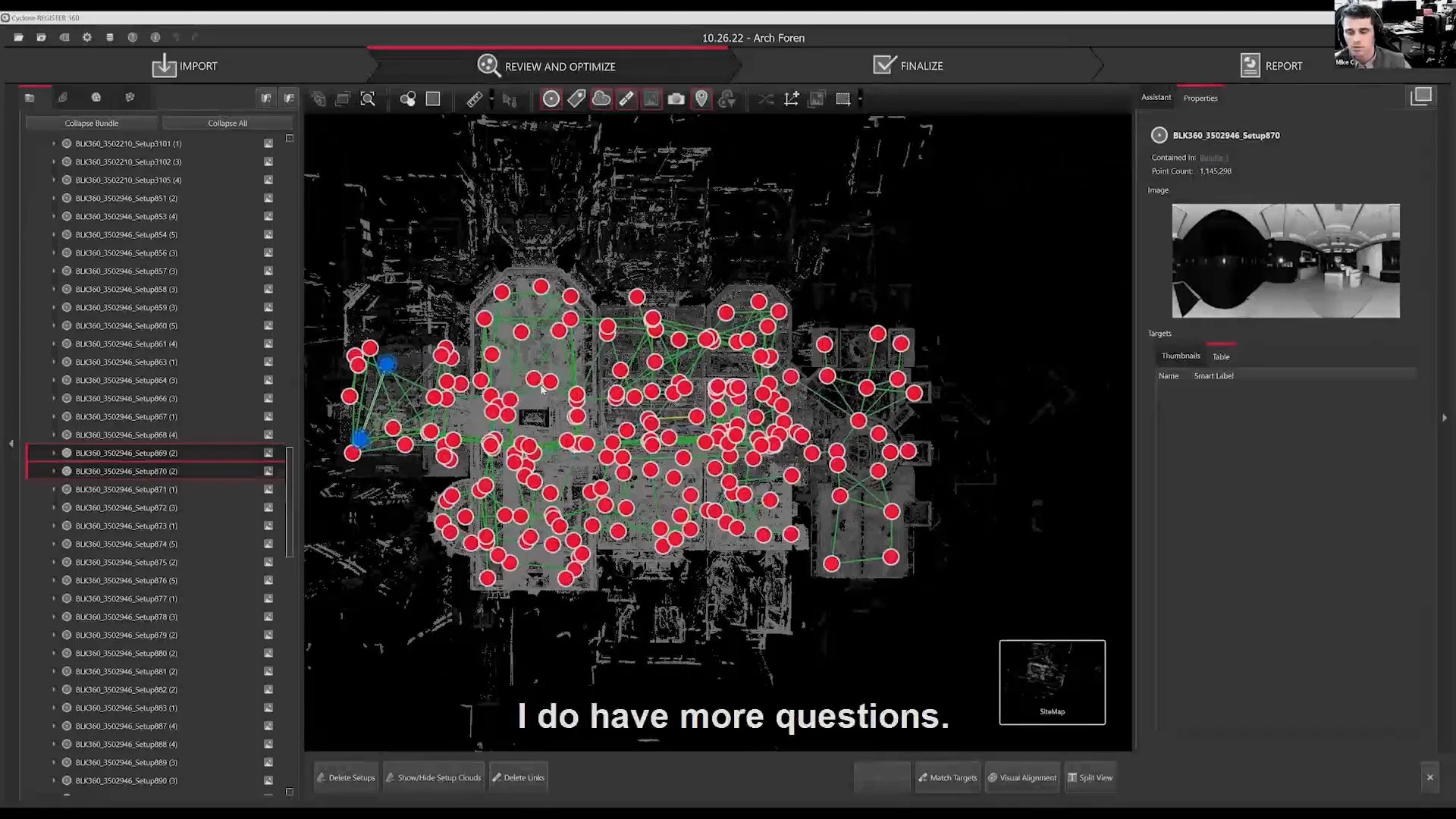Go to the FINALIZE stage
Viewport: 1456px width, 819px height.
tap(908, 66)
